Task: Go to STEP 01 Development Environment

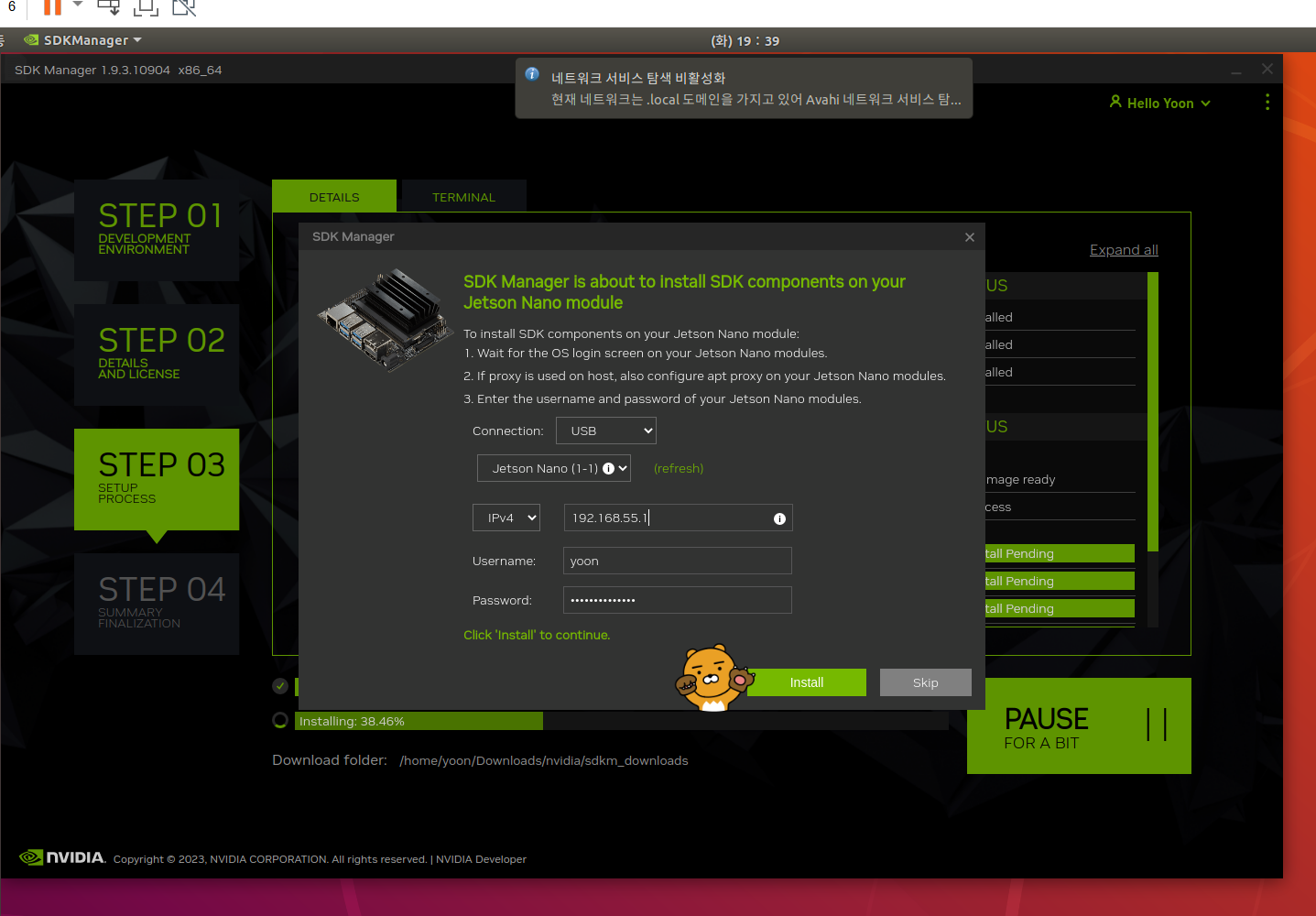Action: pyautogui.click(x=157, y=230)
